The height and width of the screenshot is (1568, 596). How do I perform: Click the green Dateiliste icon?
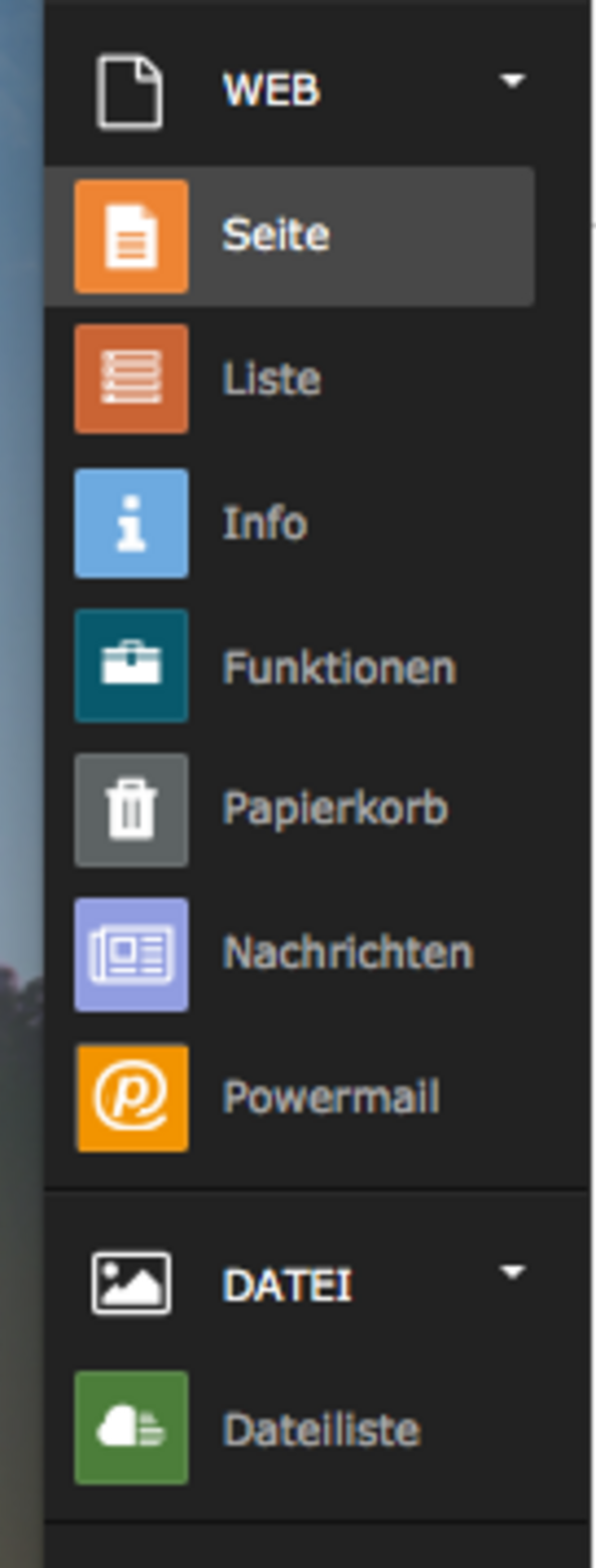point(132,1428)
